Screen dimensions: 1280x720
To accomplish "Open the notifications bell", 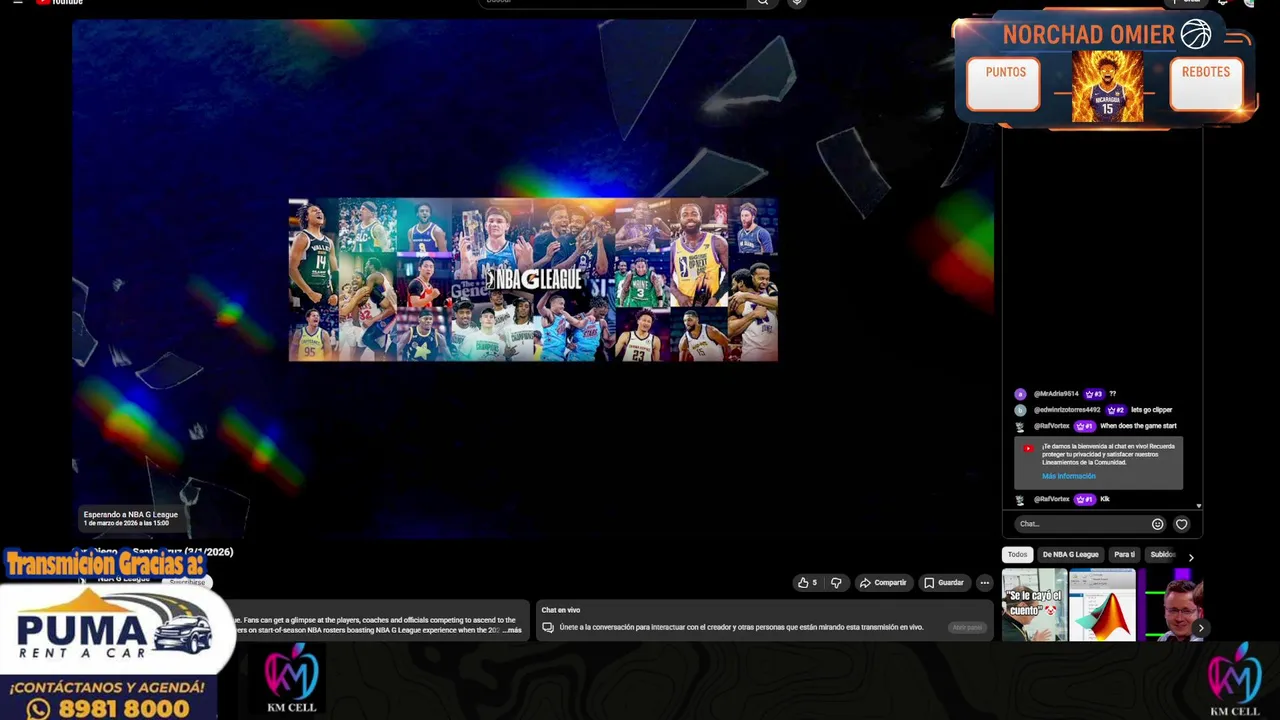I will coord(1222,2).
